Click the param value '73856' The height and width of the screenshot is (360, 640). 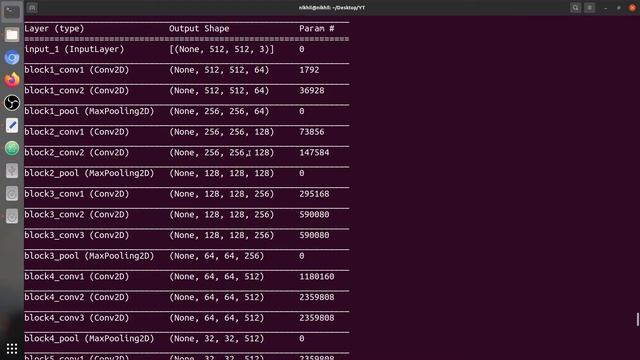(312, 132)
